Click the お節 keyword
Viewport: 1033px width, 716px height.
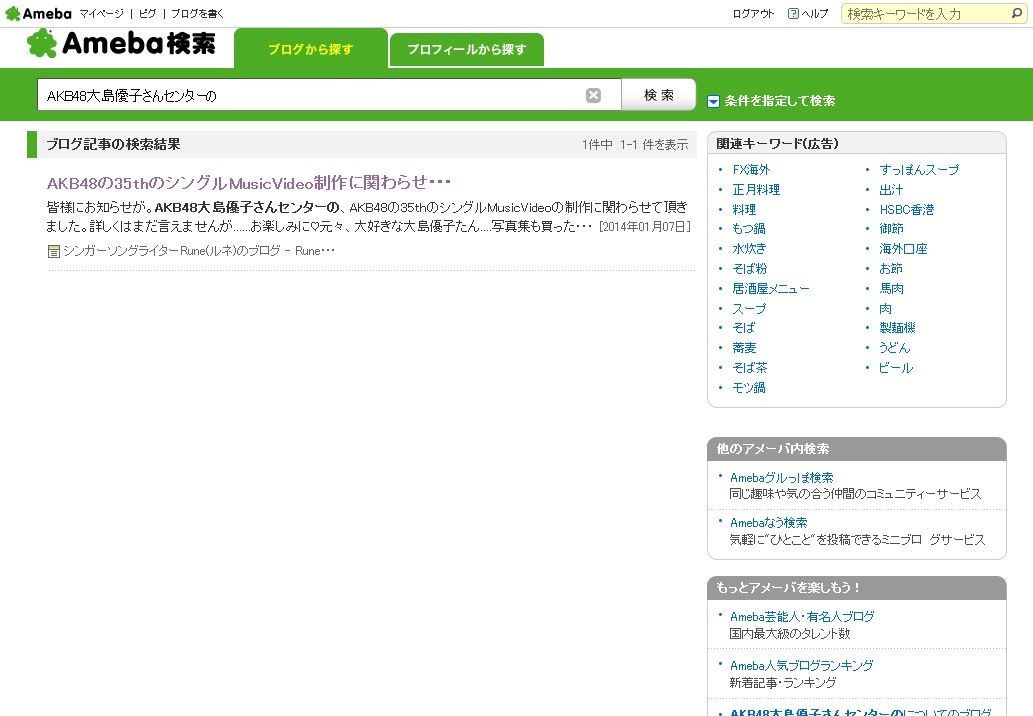click(x=891, y=269)
